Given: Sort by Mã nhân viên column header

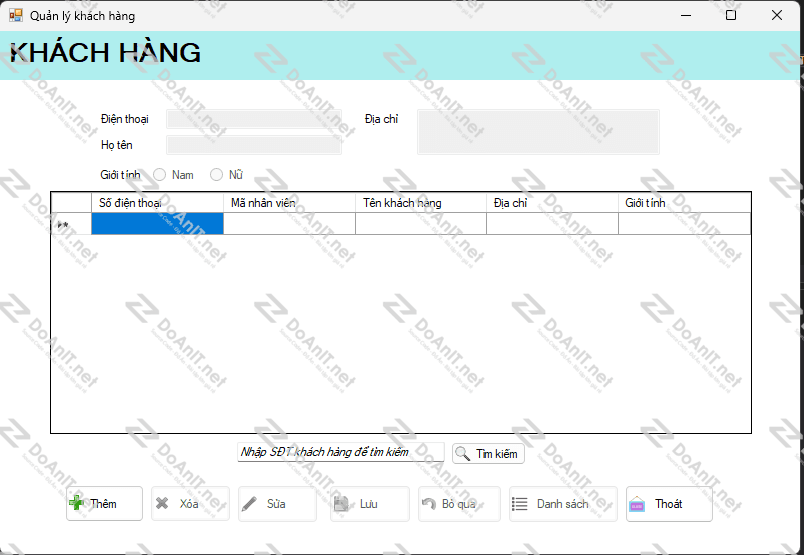Looking at the screenshot, I should 289,203.
